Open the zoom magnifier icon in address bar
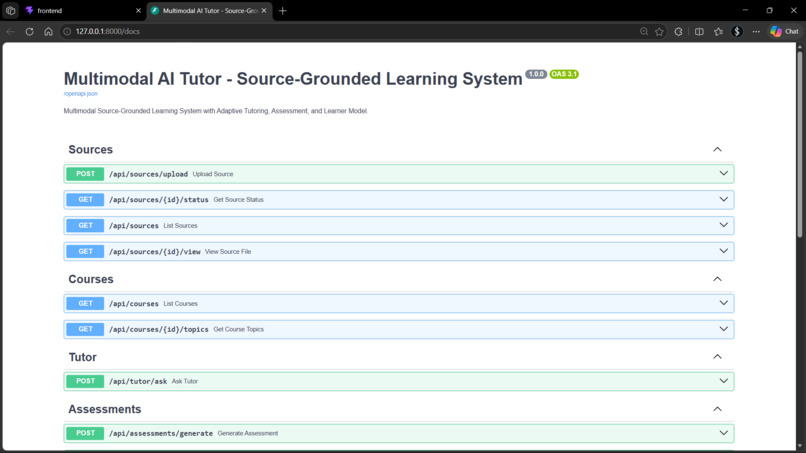Image resolution: width=806 pixels, height=453 pixels. (x=644, y=31)
